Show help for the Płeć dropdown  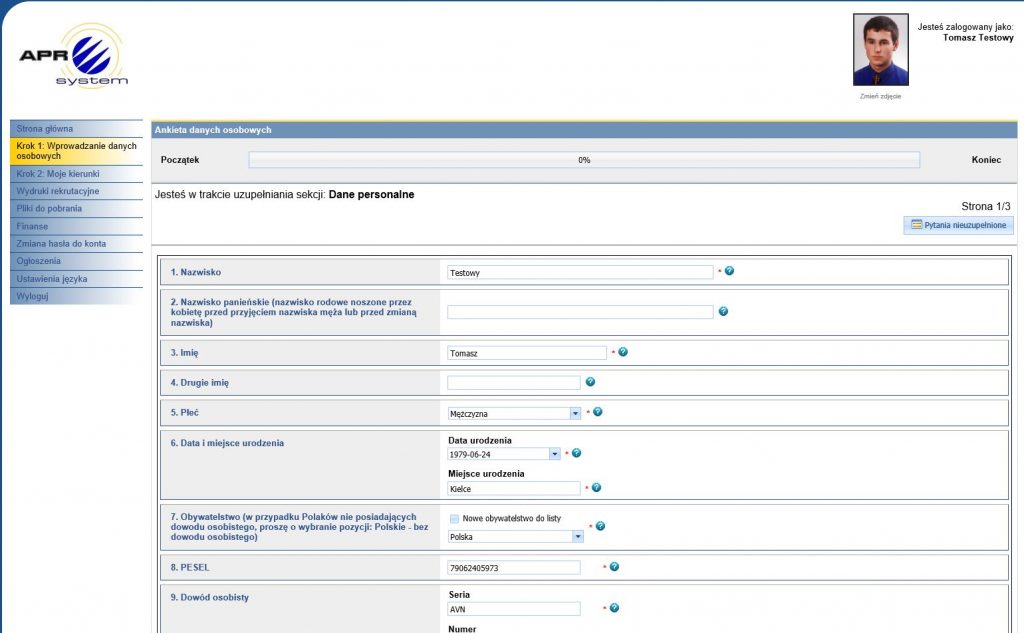click(598, 412)
